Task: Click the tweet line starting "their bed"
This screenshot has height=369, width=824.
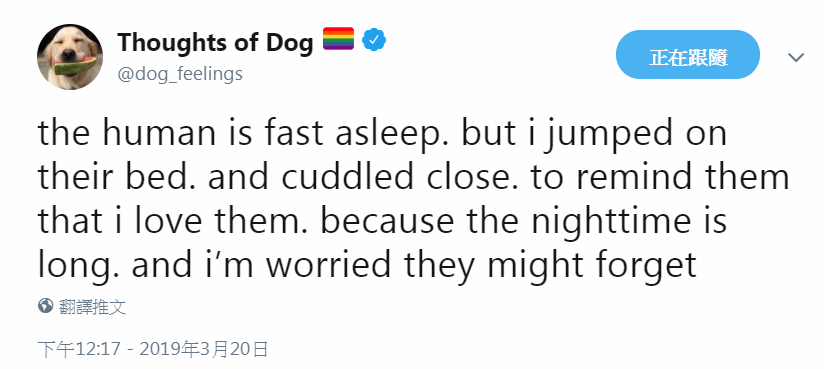Action: (414, 178)
